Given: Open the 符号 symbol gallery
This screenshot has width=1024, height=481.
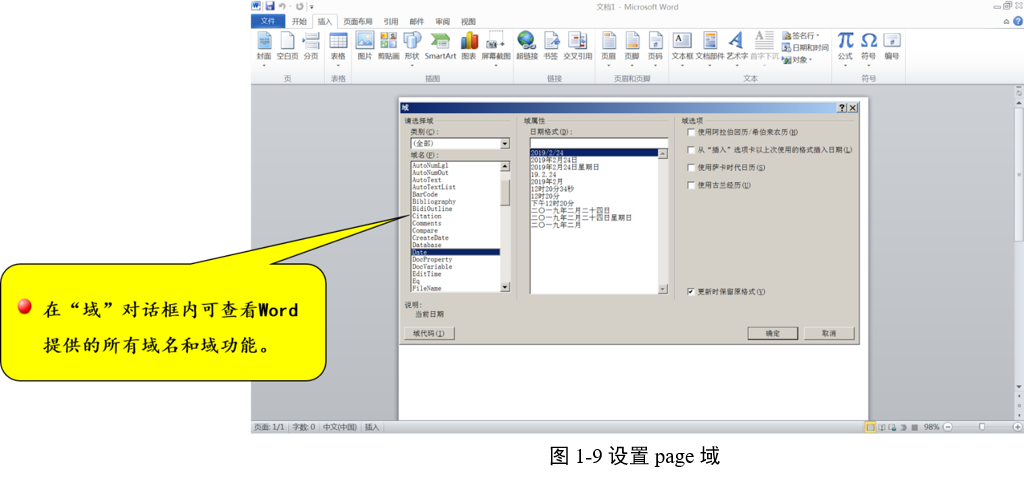Looking at the screenshot, I should pos(869,47).
